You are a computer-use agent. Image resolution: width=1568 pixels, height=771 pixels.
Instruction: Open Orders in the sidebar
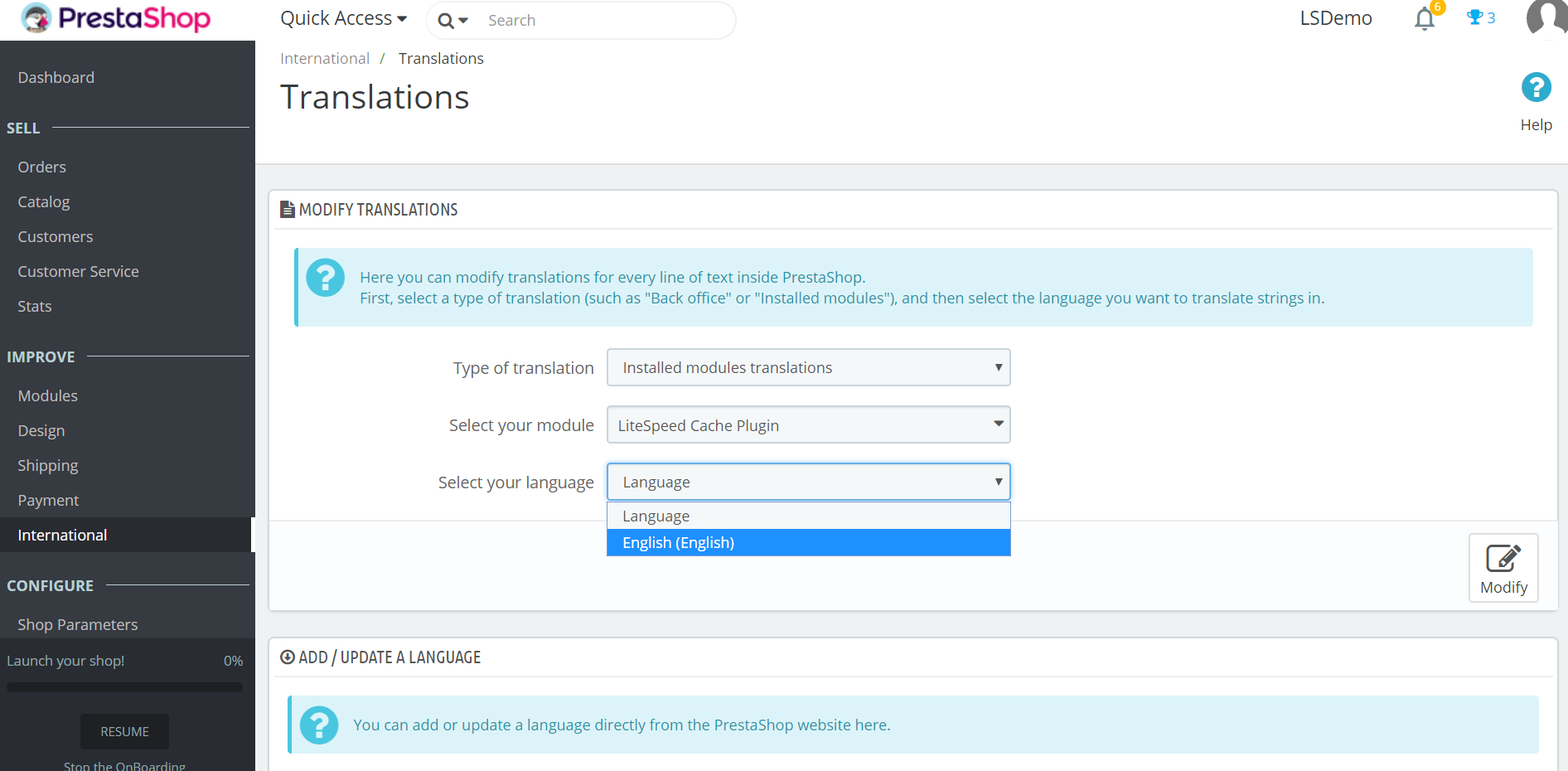(x=42, y=167)
